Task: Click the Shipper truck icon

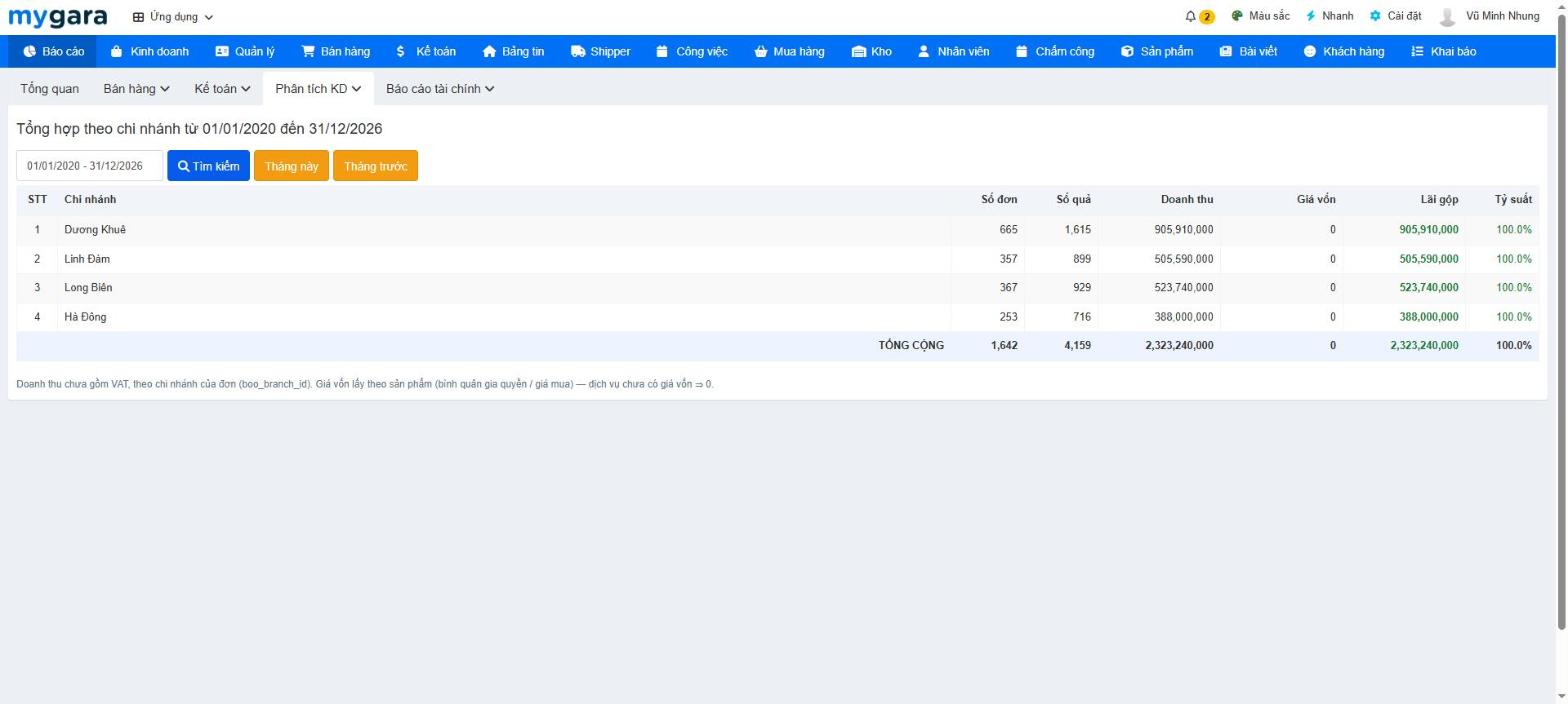Action: coord(578,51)
